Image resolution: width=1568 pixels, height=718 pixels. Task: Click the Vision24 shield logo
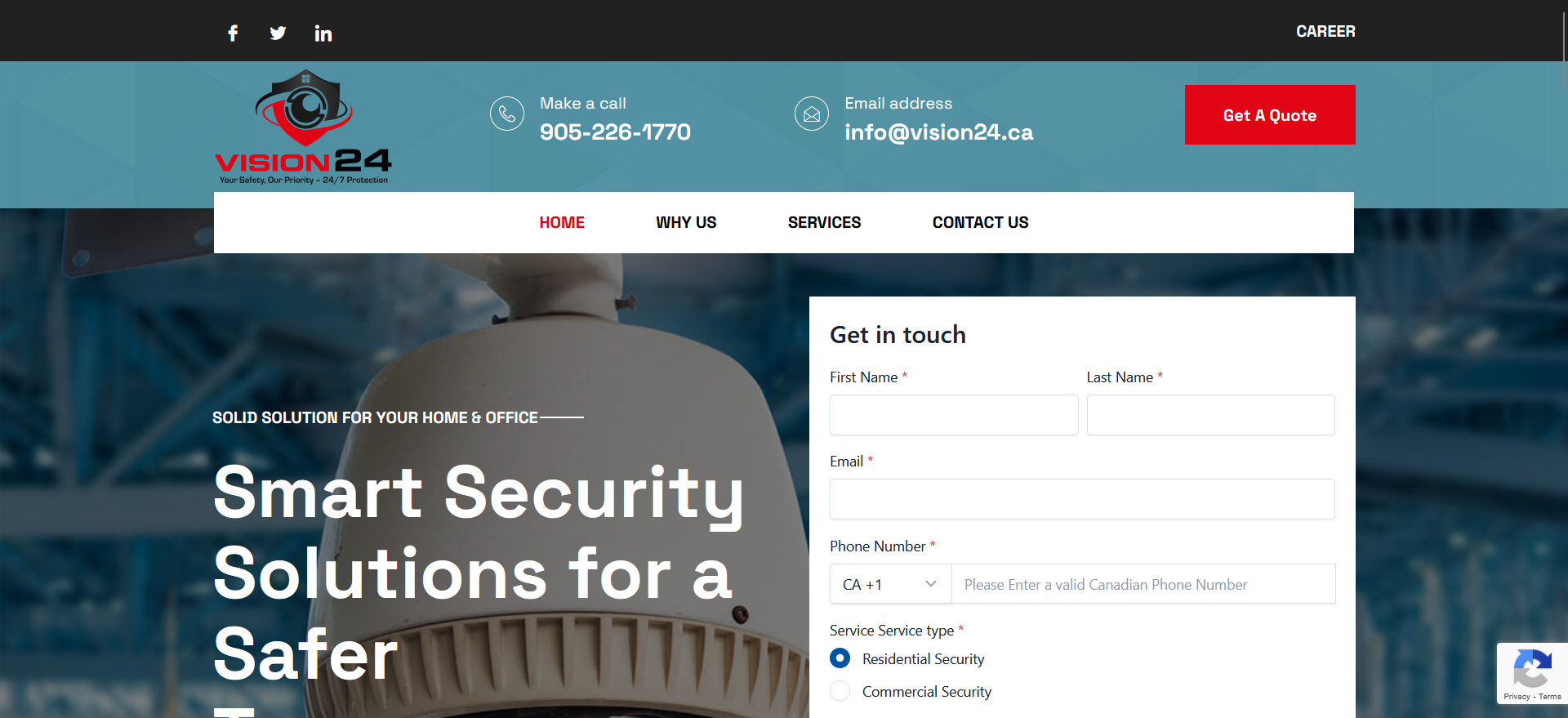(x=303, y=127)
